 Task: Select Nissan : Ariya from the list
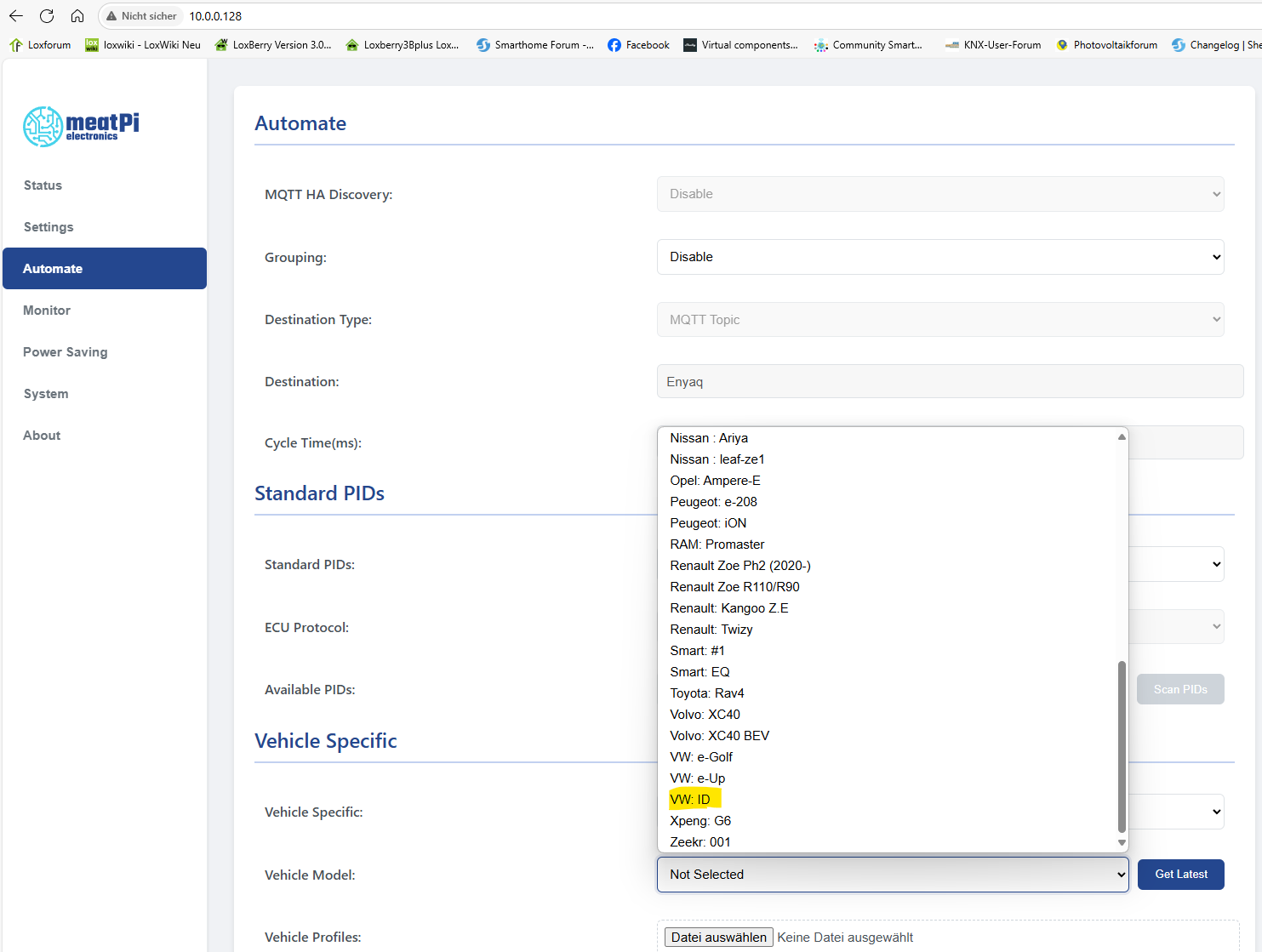tap(888, 438)
